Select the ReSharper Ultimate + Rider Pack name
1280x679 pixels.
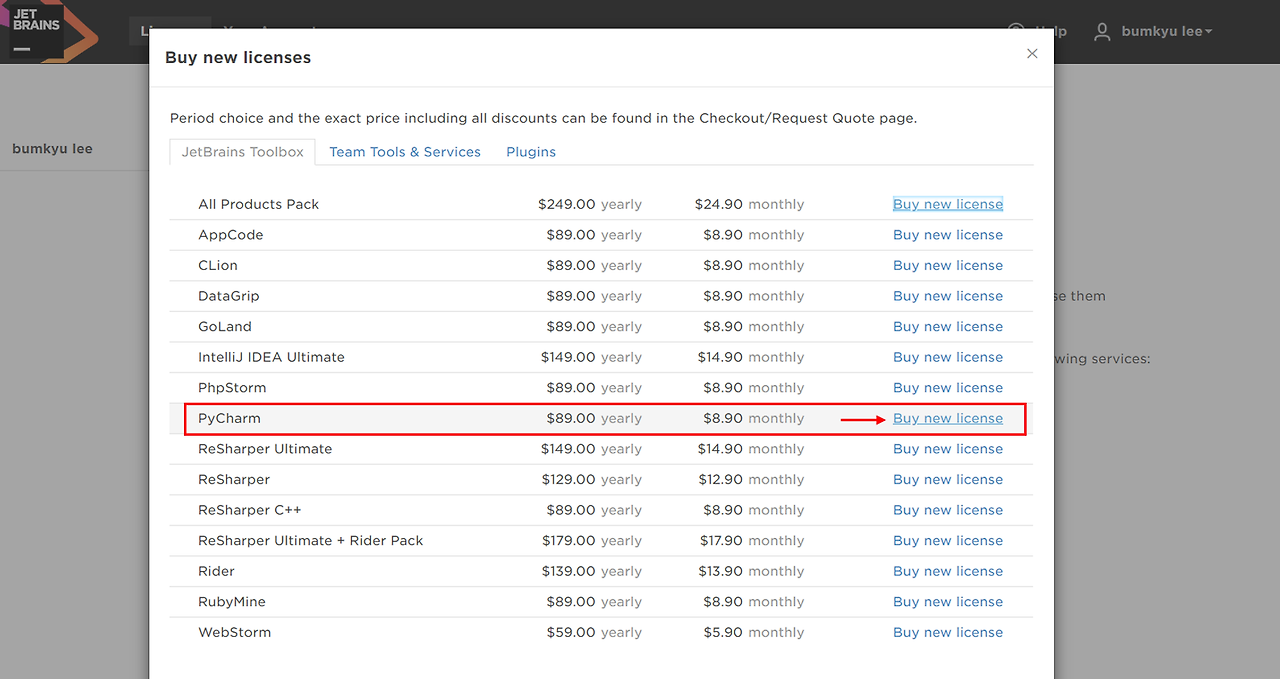(311, 541)
